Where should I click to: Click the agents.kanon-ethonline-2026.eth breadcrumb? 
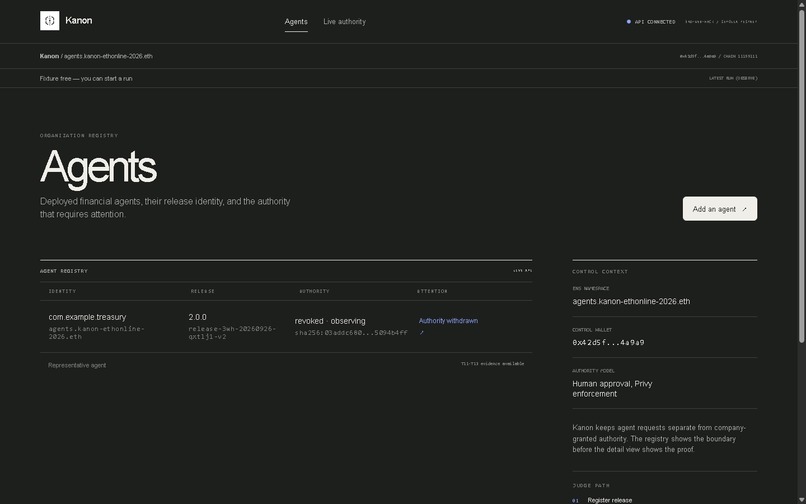(x=108, y=56)
